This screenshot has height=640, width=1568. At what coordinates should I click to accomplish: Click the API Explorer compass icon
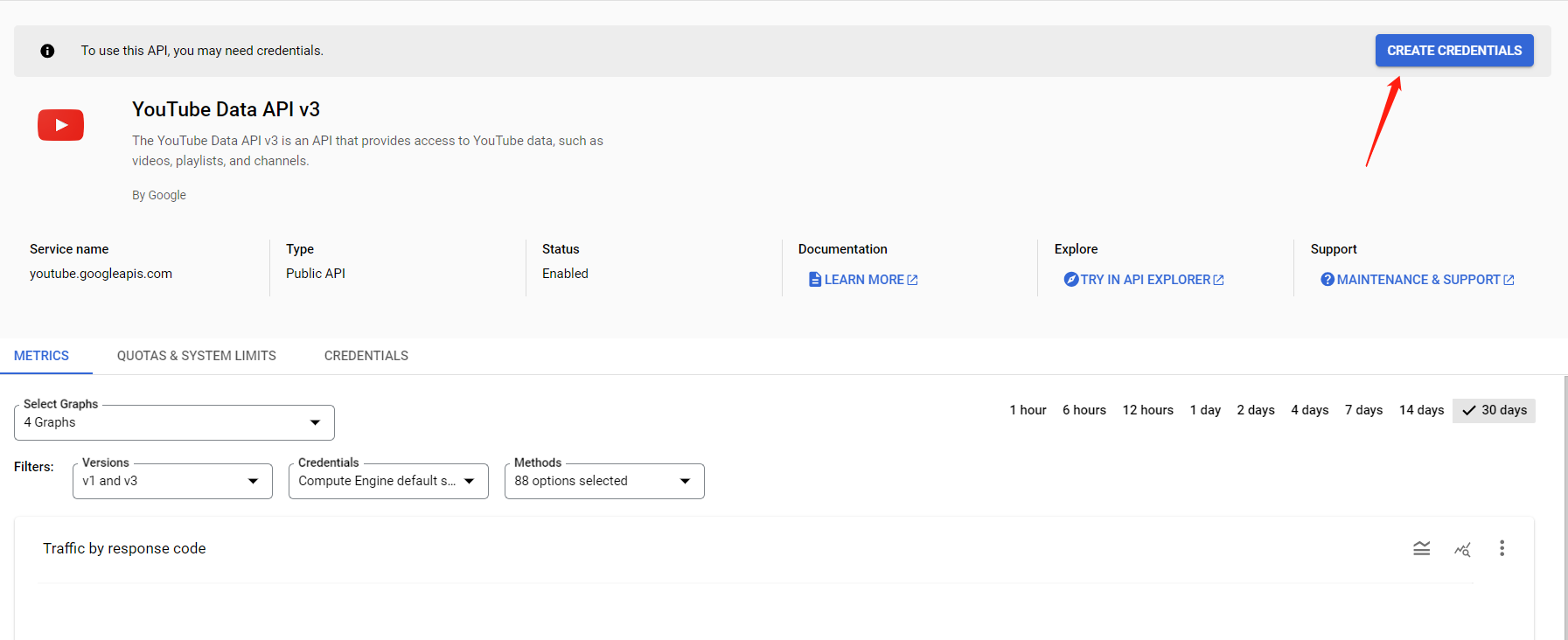point(1070,280)
